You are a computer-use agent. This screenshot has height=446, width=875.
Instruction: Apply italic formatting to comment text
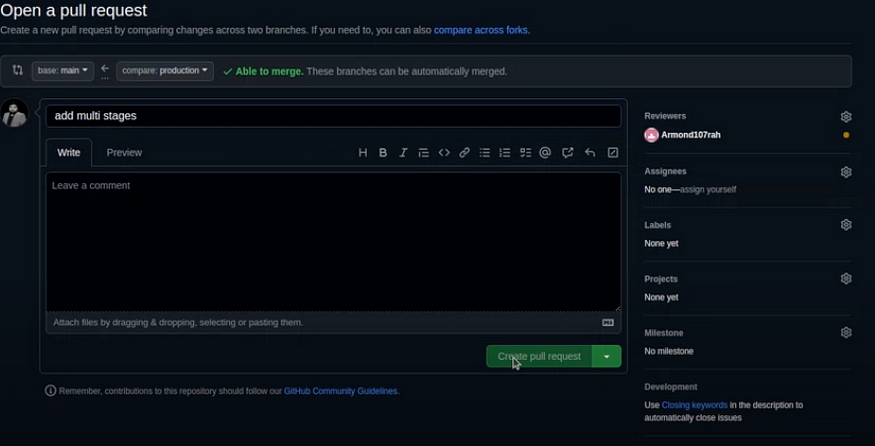coord(403,152)
